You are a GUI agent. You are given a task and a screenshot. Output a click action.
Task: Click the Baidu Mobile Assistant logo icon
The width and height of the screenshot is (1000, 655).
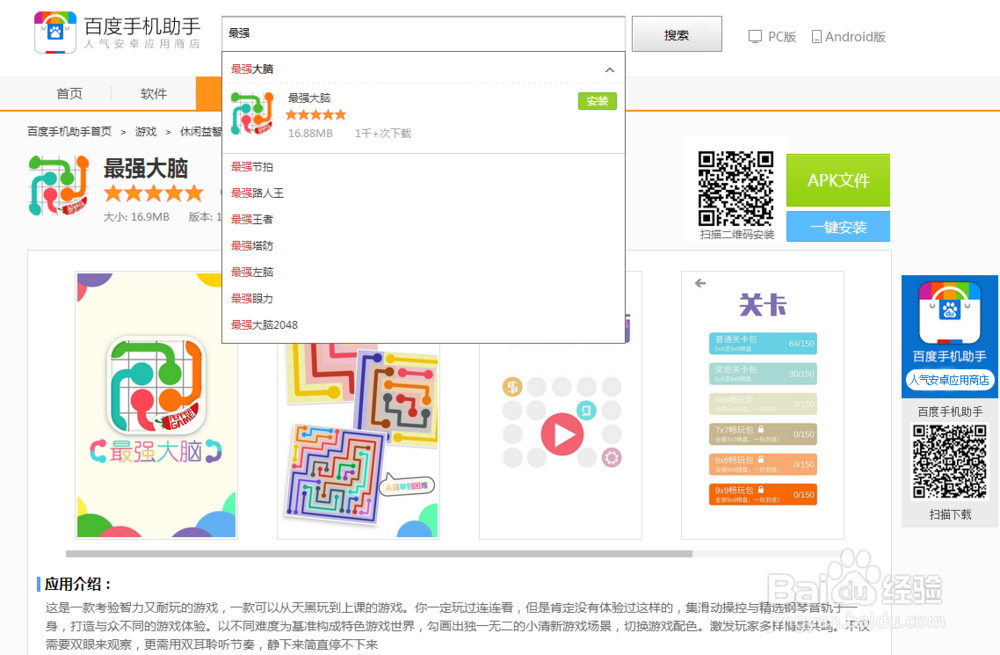click(x=55, y=32)
